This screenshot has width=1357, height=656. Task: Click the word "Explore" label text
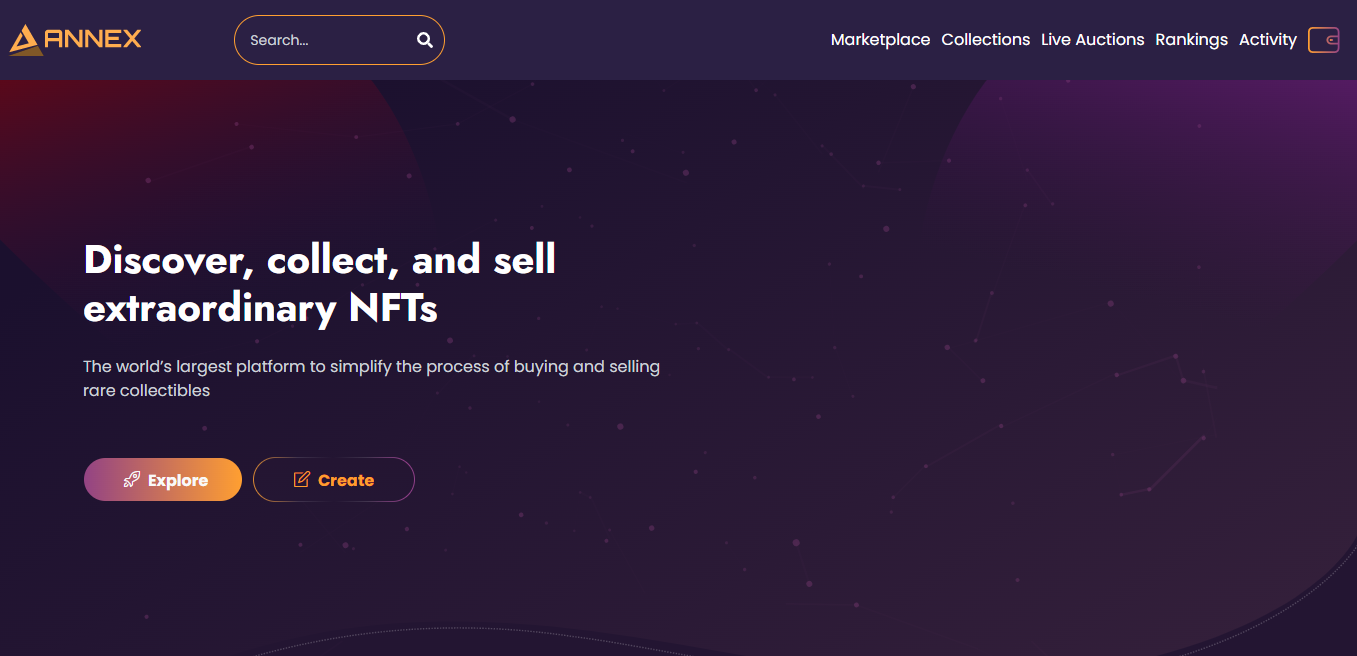178,481
